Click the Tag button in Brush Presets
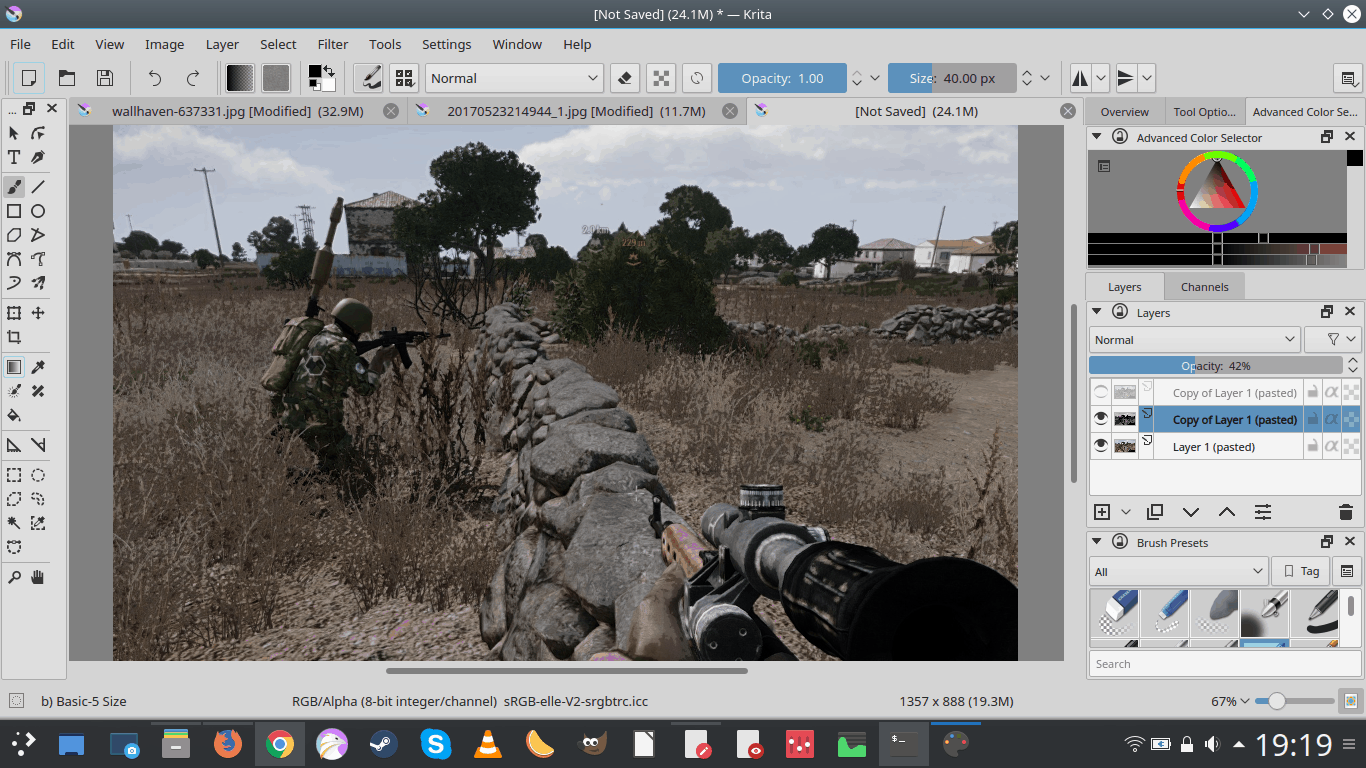 (x=1301, y=572)
